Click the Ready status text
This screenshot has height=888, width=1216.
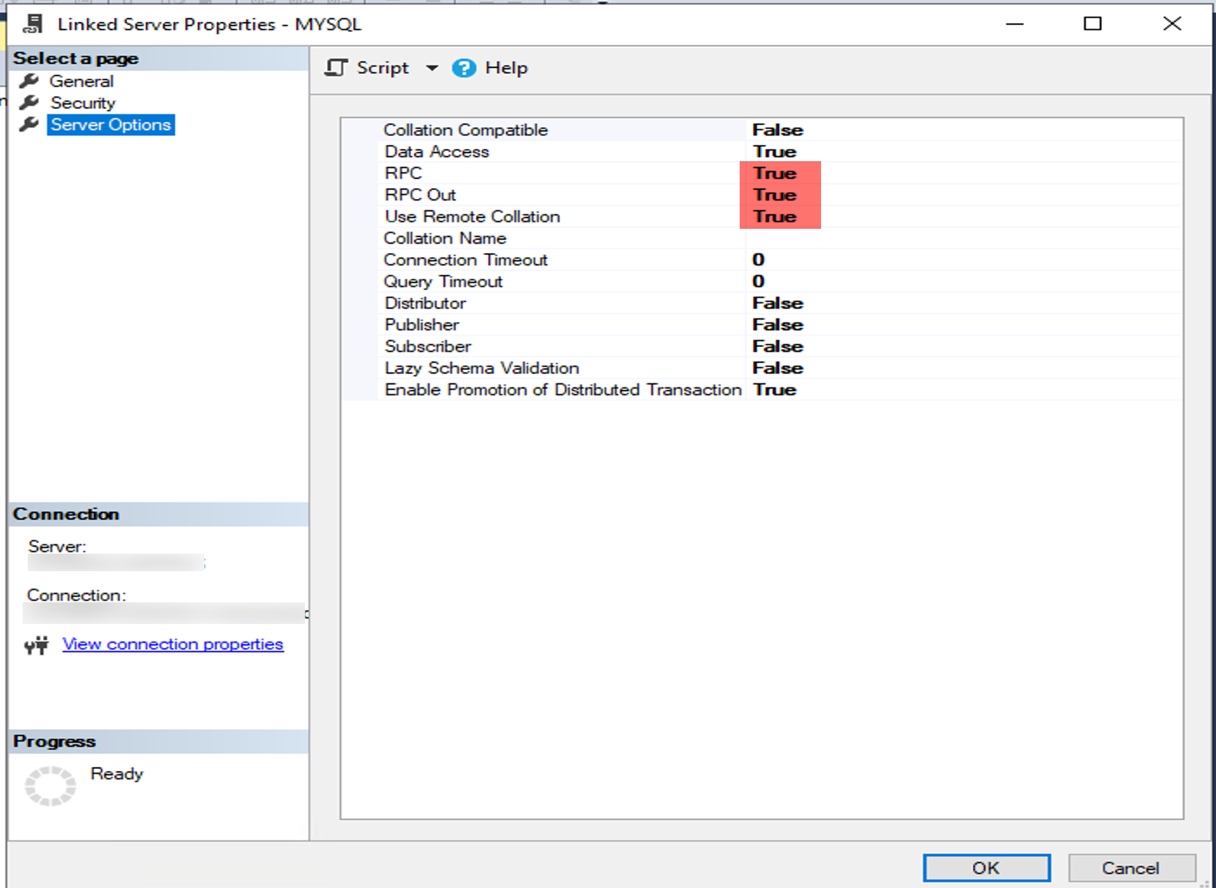coord(117,774)
